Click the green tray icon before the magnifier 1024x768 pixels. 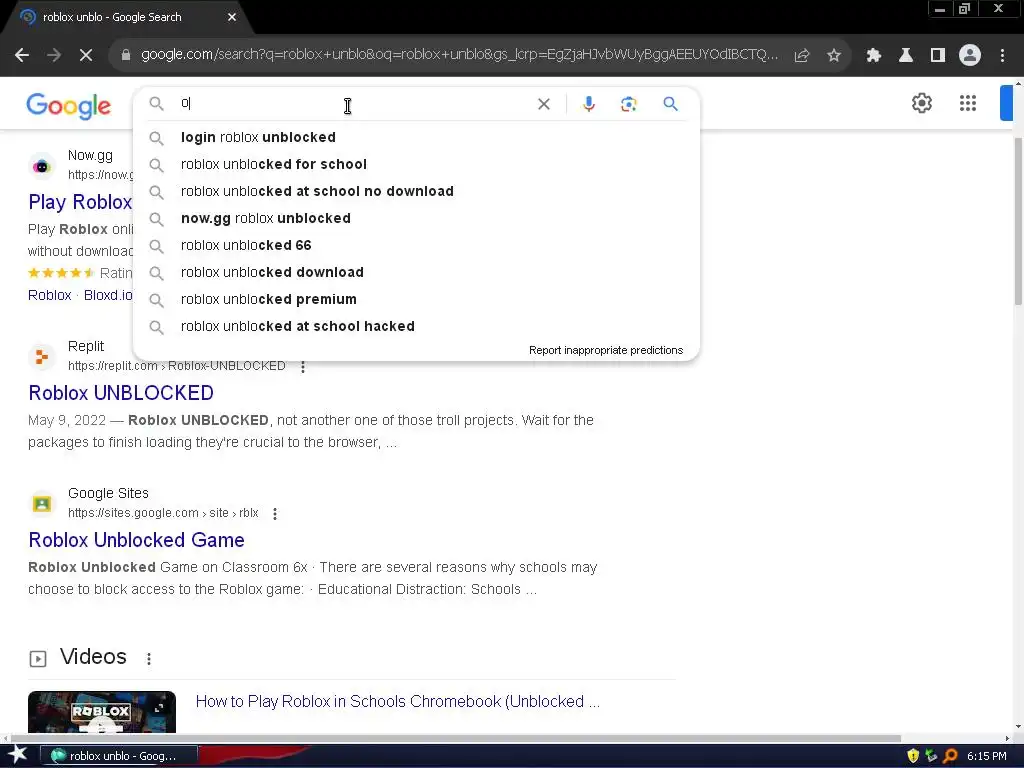[931, 756]
